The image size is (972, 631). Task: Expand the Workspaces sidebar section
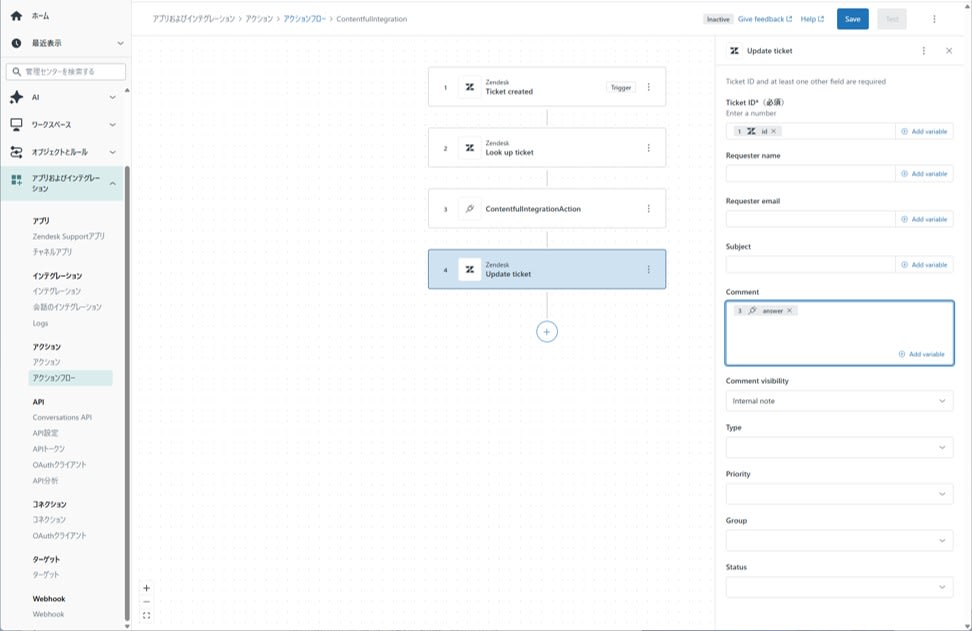(112, 125)
